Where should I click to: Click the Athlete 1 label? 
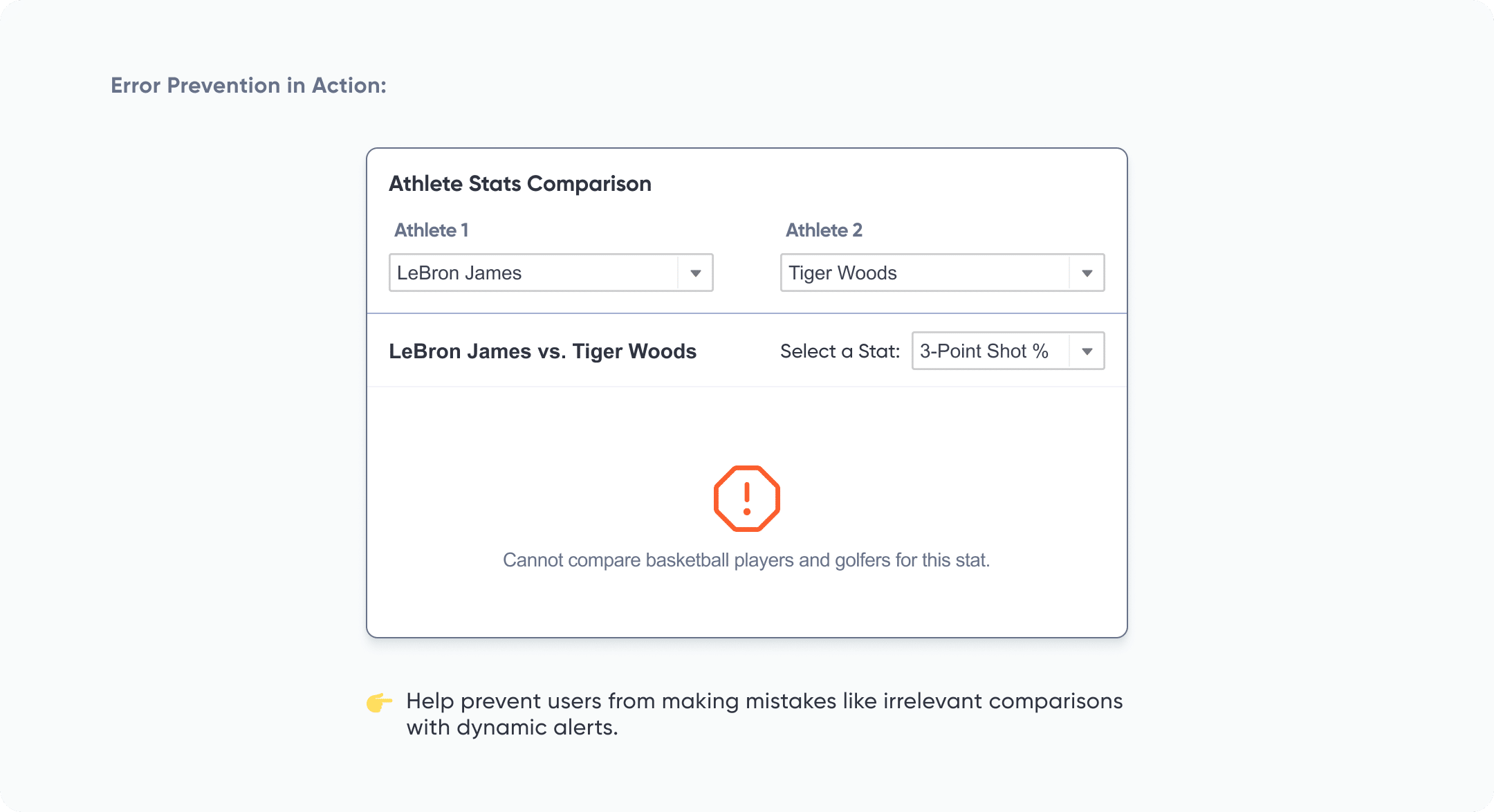click(x=431, y=230)
